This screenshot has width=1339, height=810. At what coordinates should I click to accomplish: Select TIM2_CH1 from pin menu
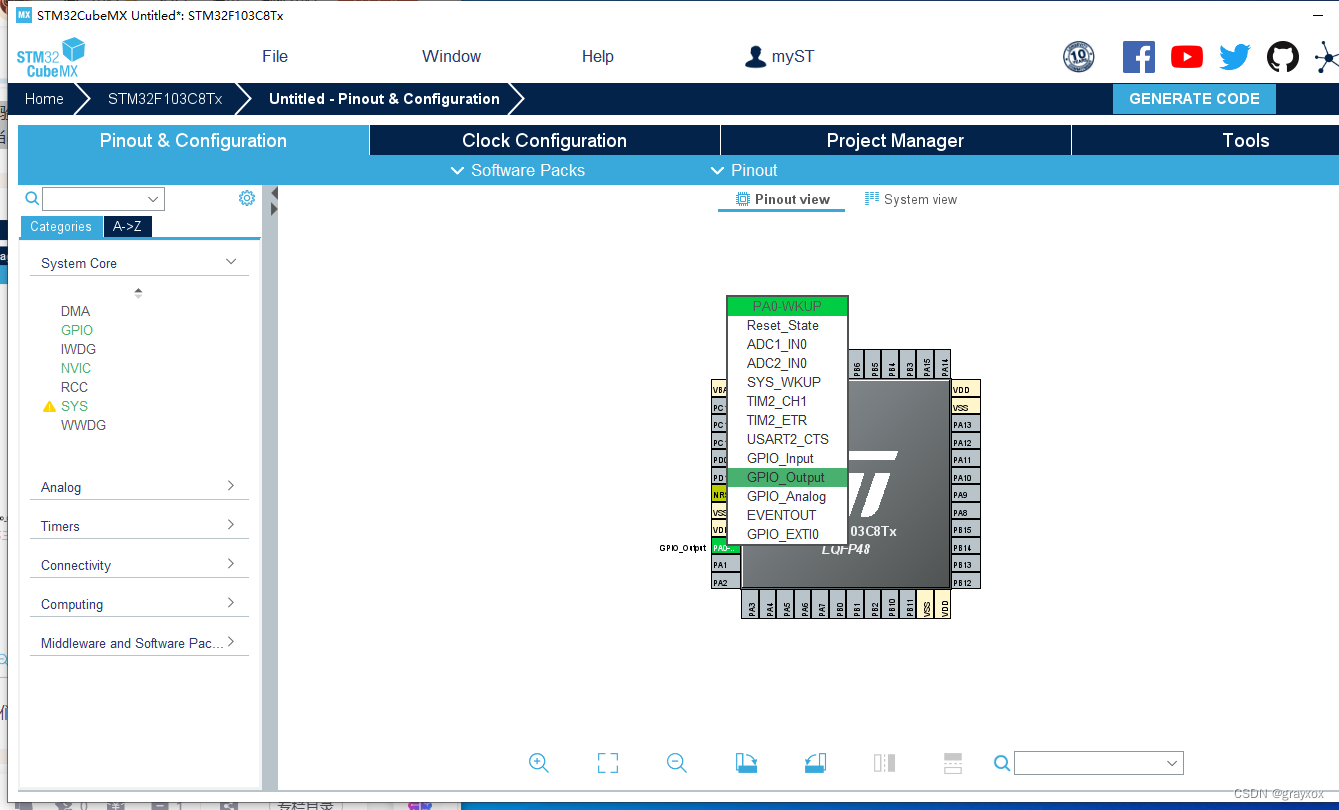787,402
